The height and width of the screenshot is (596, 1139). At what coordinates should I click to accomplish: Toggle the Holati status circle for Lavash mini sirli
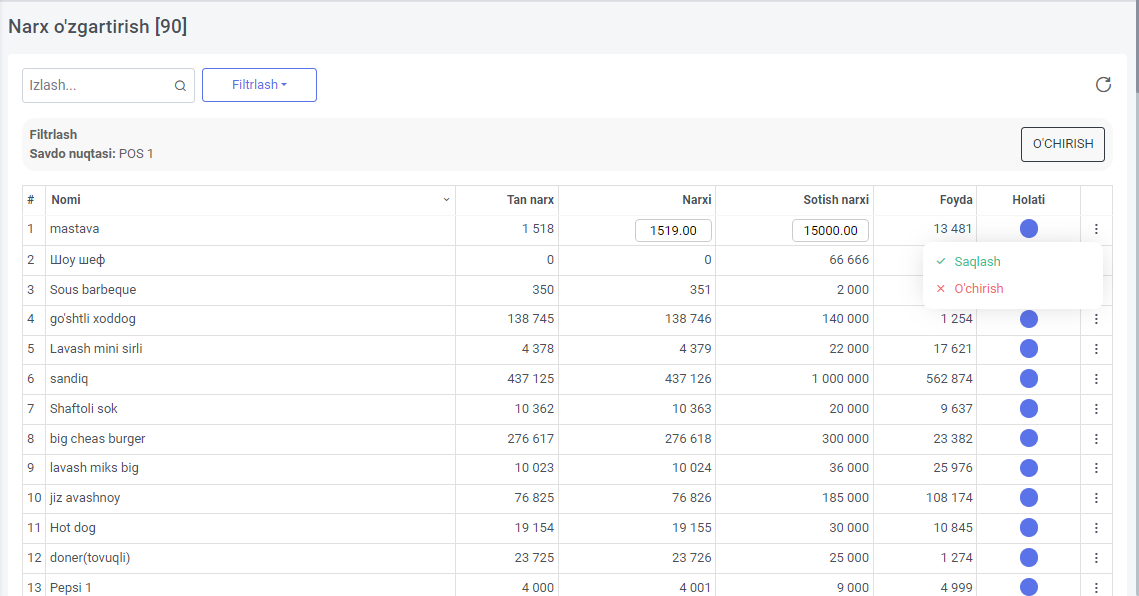click(x=1029, y=349)
